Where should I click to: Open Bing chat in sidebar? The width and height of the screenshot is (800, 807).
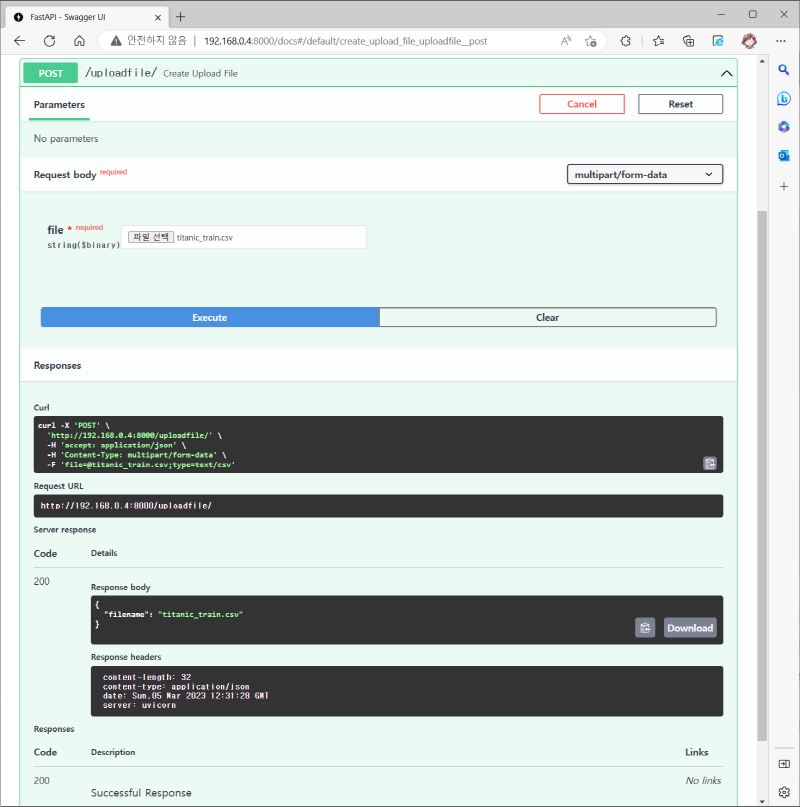(784, 98)
